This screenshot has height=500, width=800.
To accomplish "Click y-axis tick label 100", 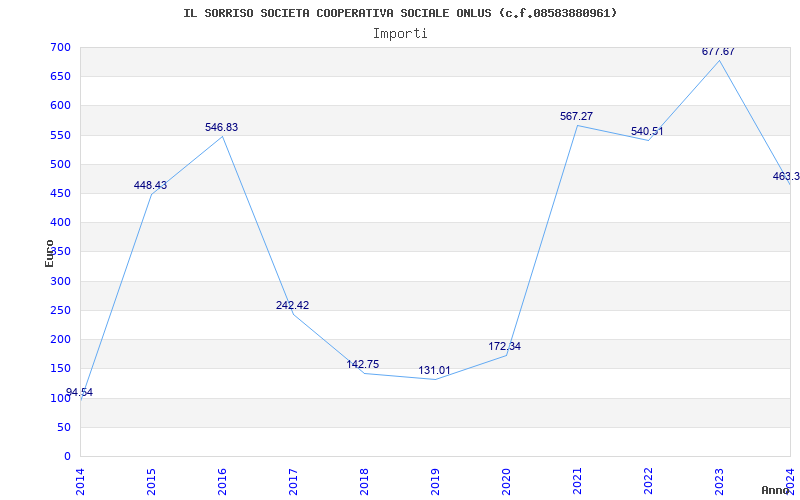I will point(60,398).
